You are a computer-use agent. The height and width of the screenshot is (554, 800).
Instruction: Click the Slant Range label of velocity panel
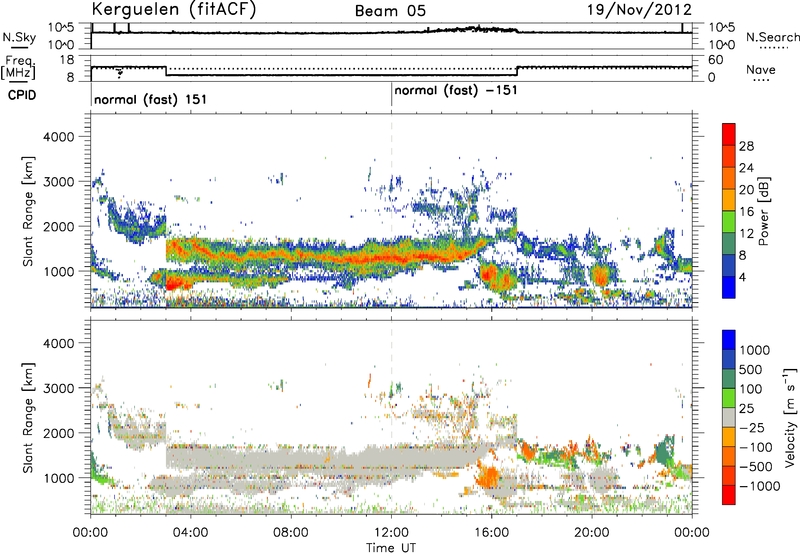pyautogui.click(x=28, y=418)
